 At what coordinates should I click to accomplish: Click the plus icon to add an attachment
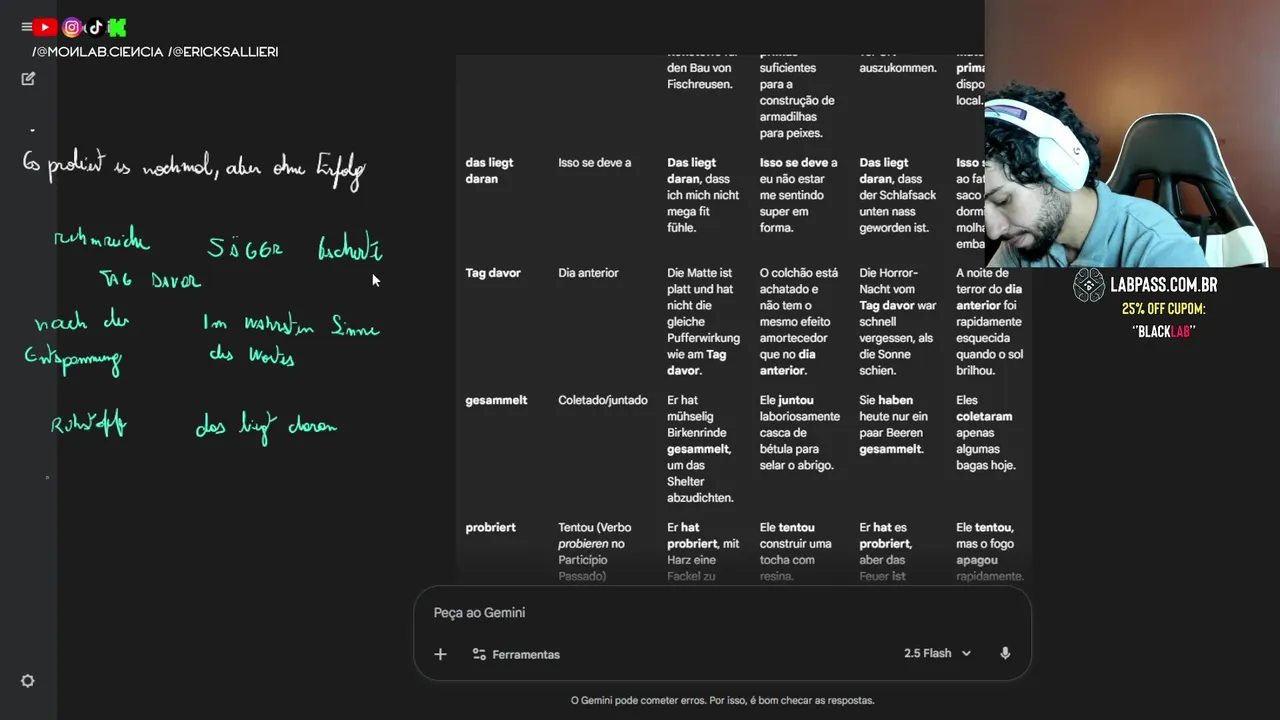(x=440, y=654)
